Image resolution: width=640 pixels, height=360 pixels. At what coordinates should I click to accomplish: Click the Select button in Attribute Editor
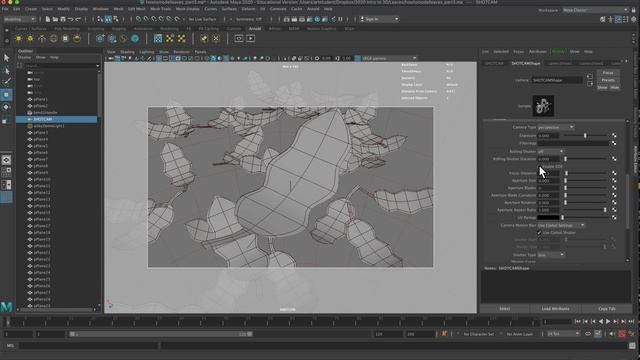pos(504,309)
